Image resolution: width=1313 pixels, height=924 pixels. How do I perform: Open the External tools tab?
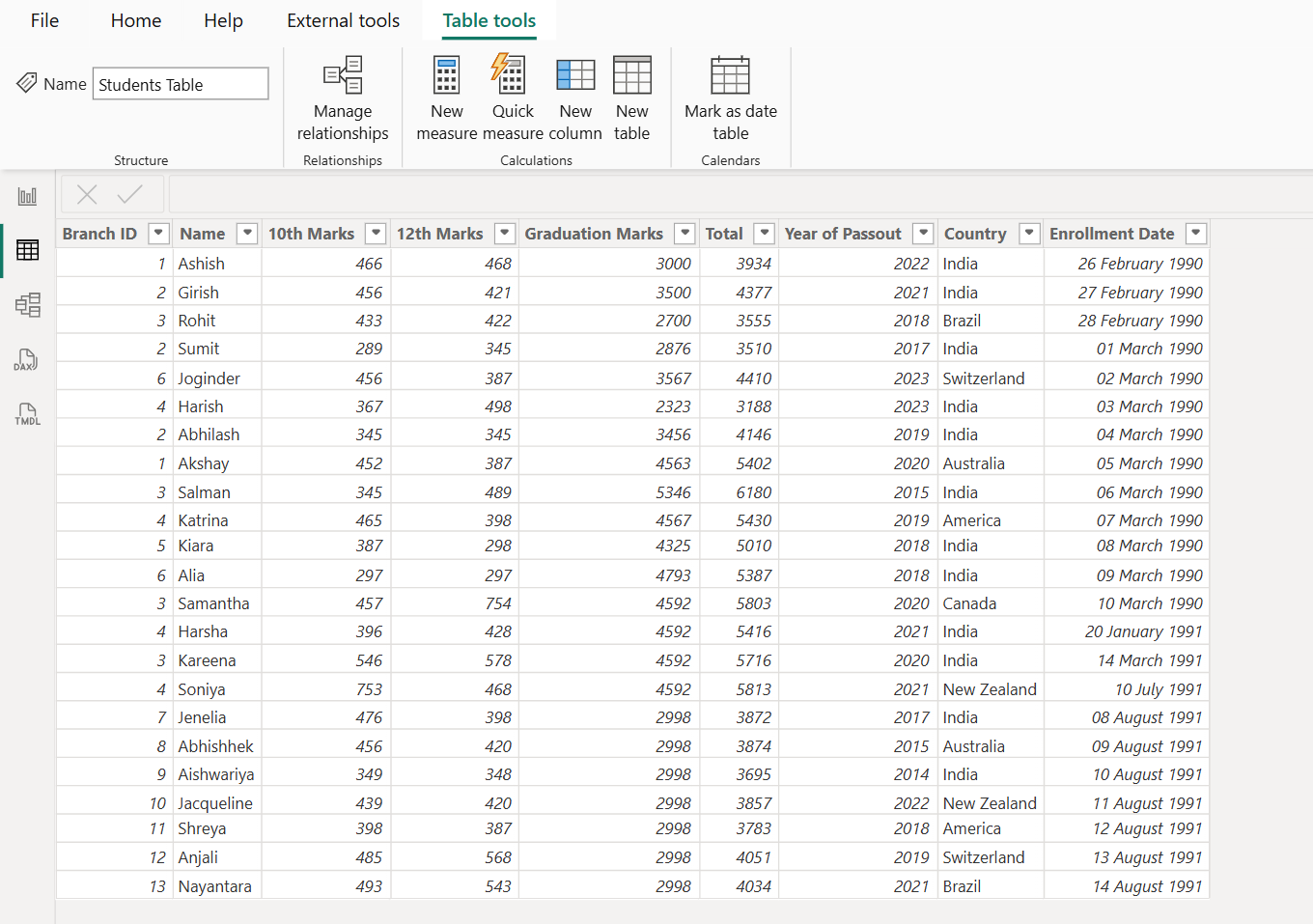[343, 20]
